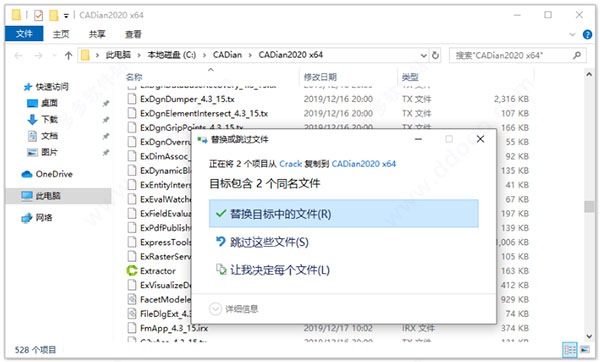Close the 替换或跳过文件 dialog
This screenshot has height=362, width=600.
[480, 139]
